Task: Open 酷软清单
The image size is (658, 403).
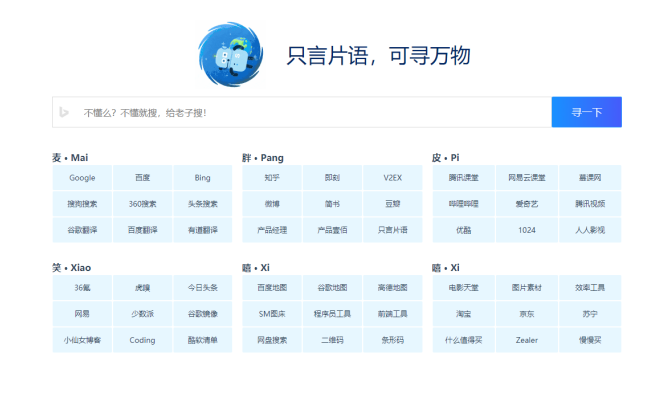Action: (203, 340)
